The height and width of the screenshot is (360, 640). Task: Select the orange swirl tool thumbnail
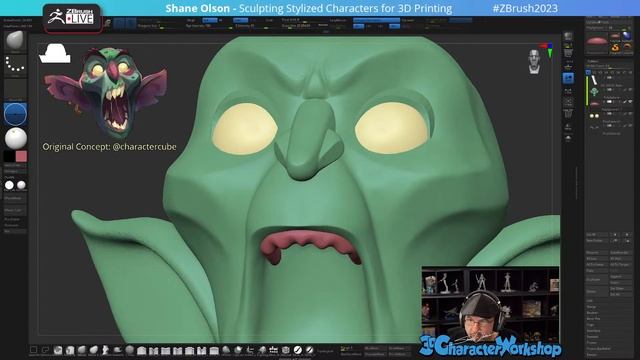[x=616, y=48]
